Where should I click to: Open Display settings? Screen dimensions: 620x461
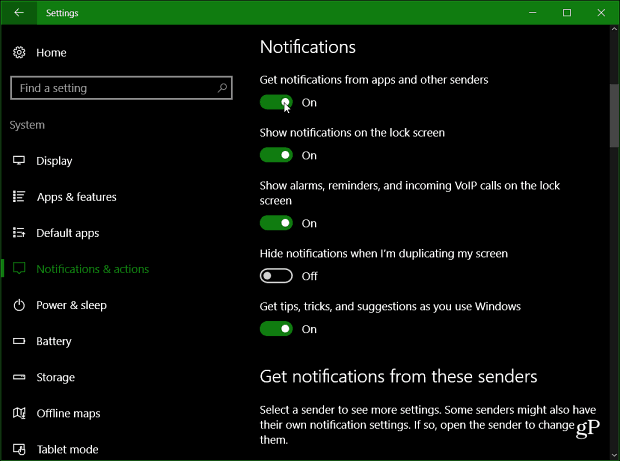click(54, 161)
